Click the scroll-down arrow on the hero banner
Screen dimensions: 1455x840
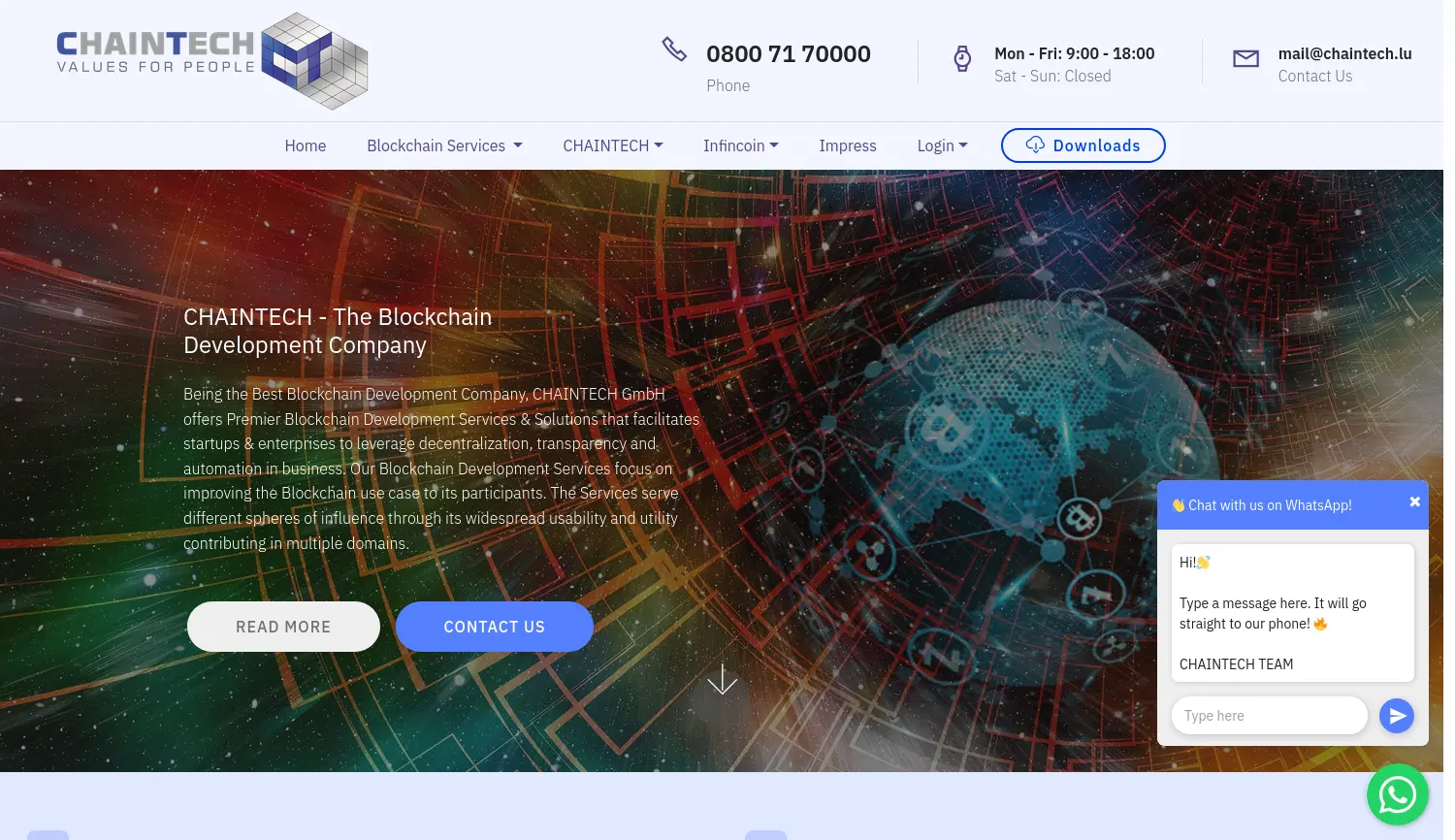pyautogui.click(x=722, y=679)
